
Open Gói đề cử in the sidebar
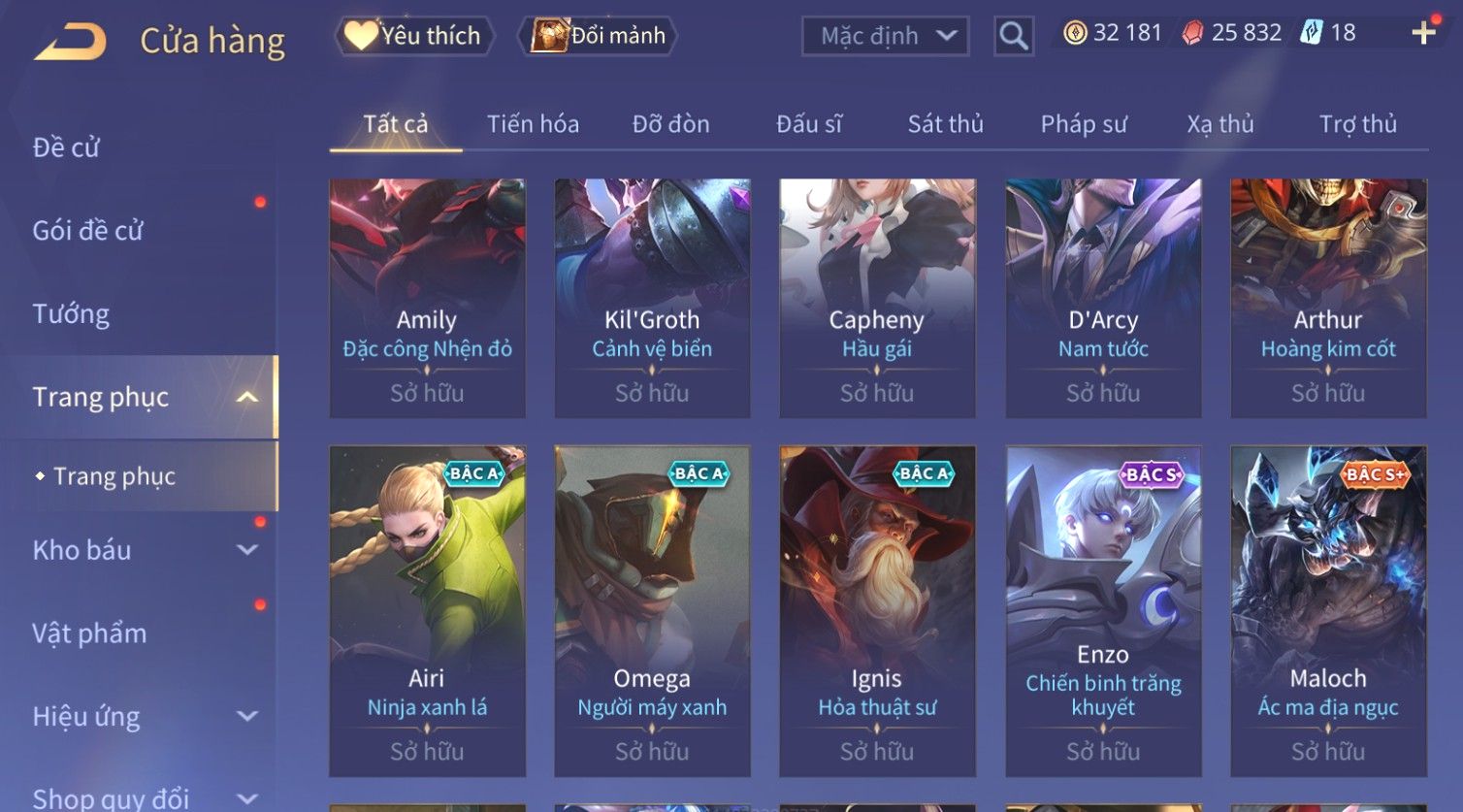click(x=87, y=230)
